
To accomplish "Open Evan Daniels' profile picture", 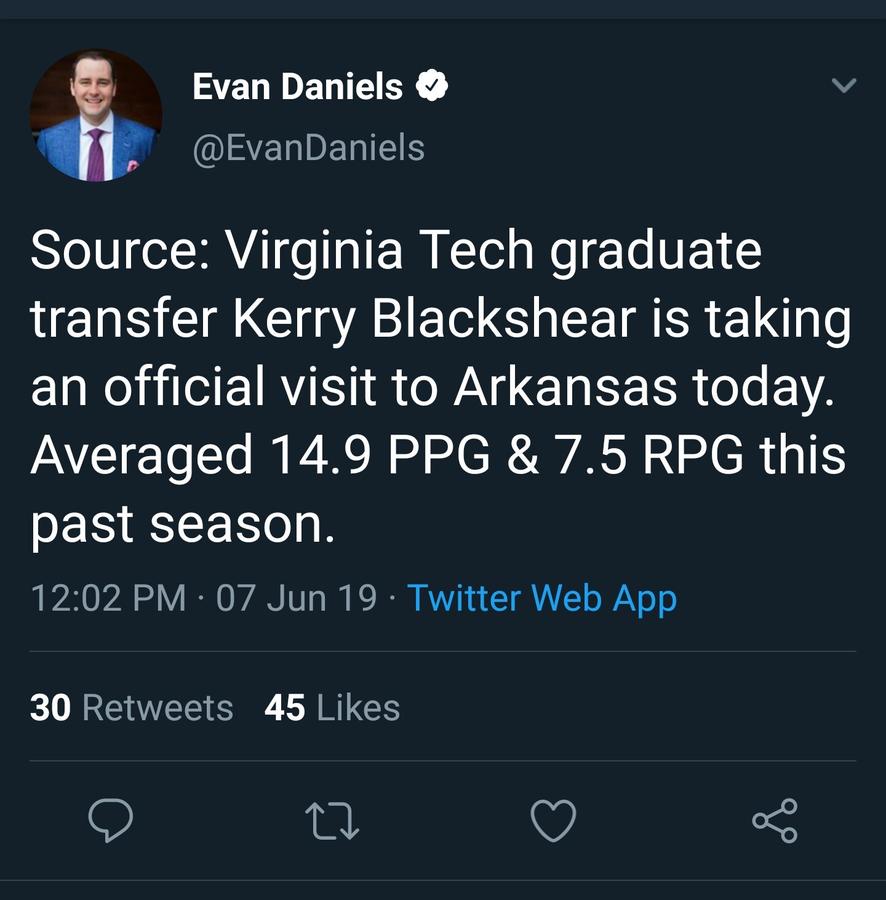I will tap(96, 115).
